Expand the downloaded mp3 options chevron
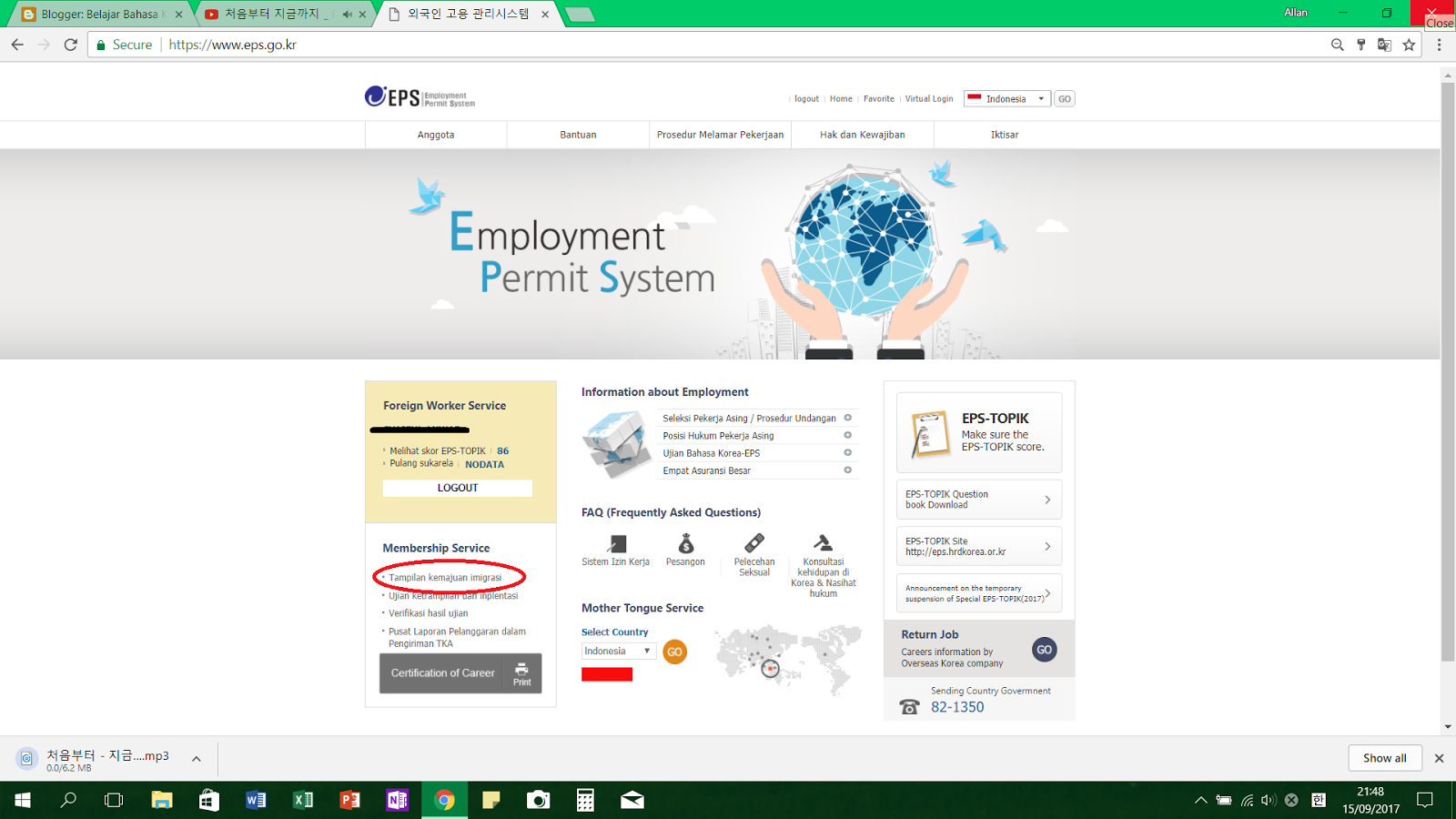This screenshot has height=819, width=1456. click(x=196, y=759)
